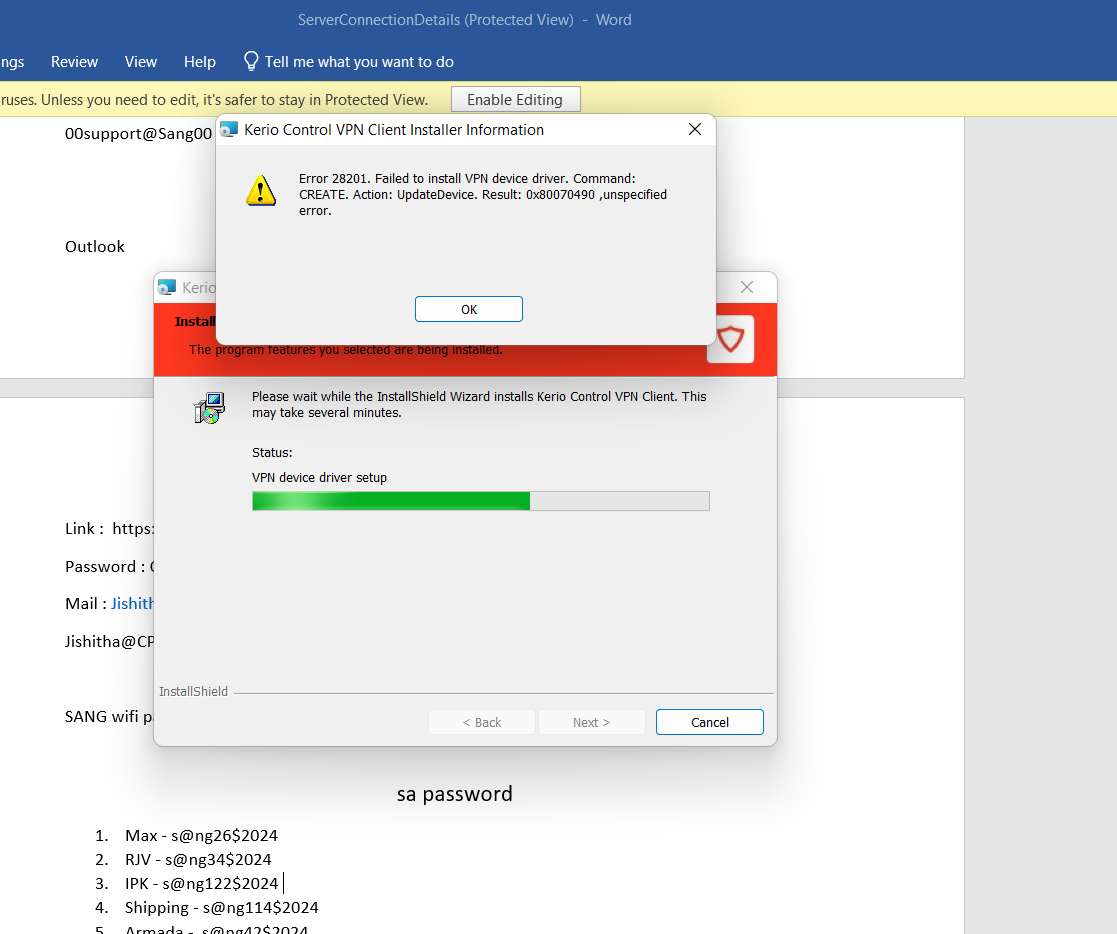The image size is (1117, 934).
Task: Click the disabled Next button
Action: pos(591,722)
